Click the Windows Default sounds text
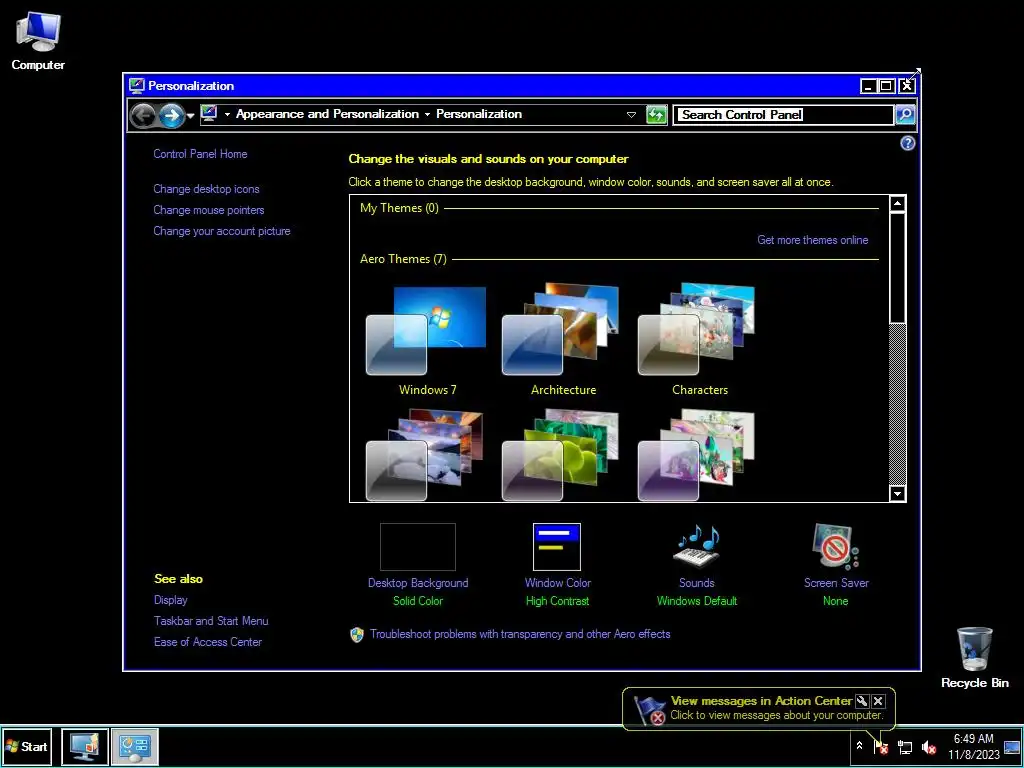The image size is (1024, 768). coord(697,601)
